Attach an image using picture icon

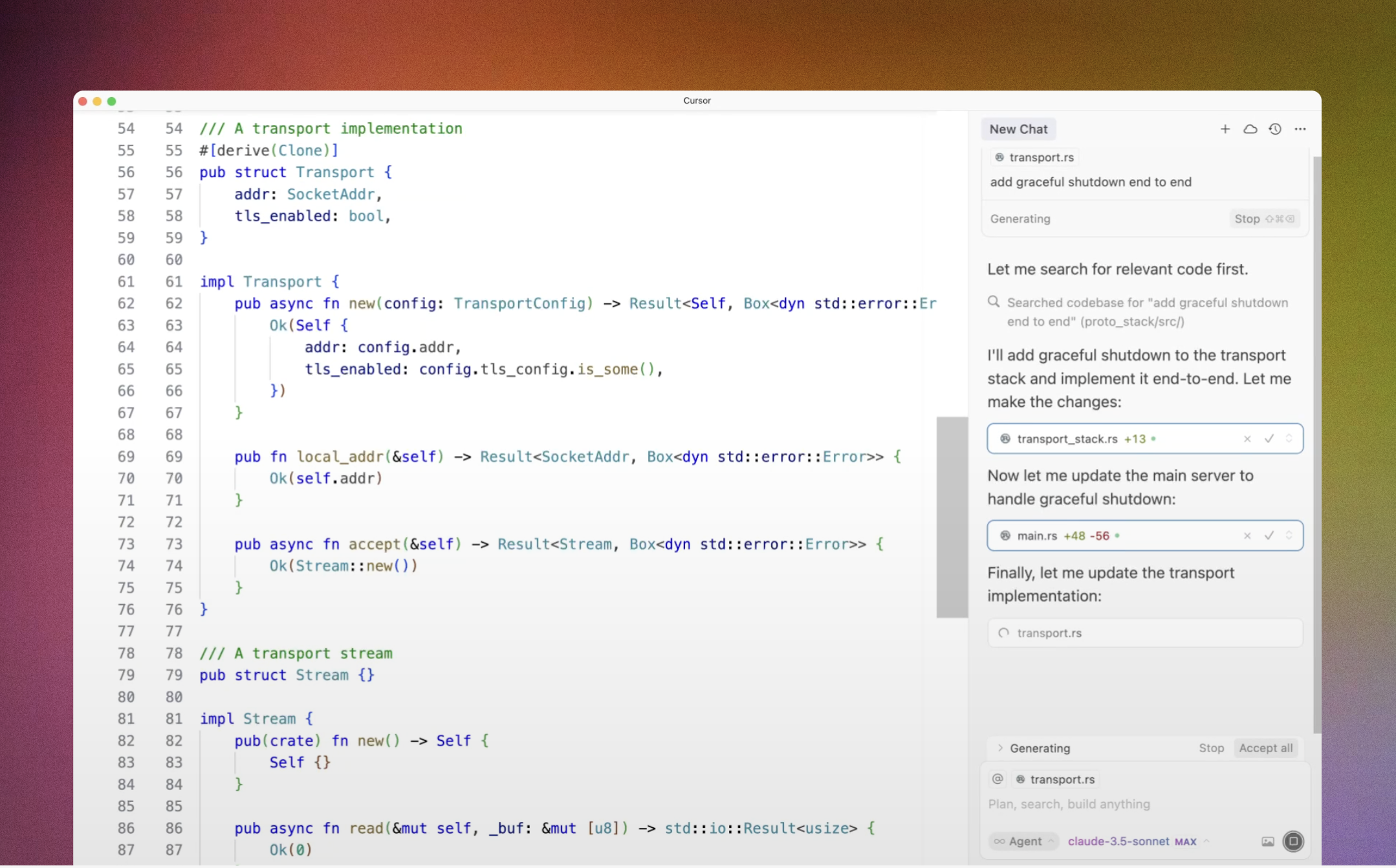click(1268, 841)
